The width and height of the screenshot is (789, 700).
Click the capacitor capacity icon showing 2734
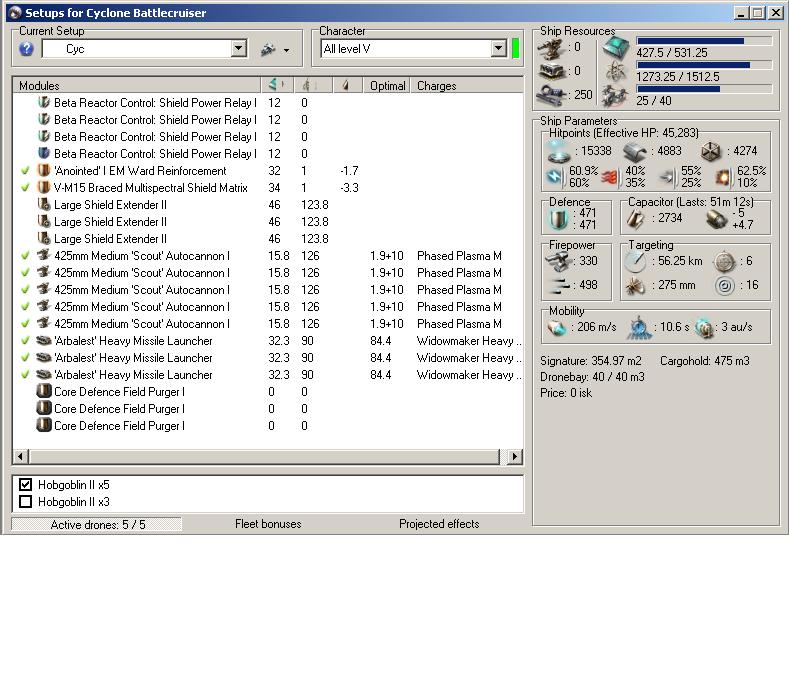[635, 218]
